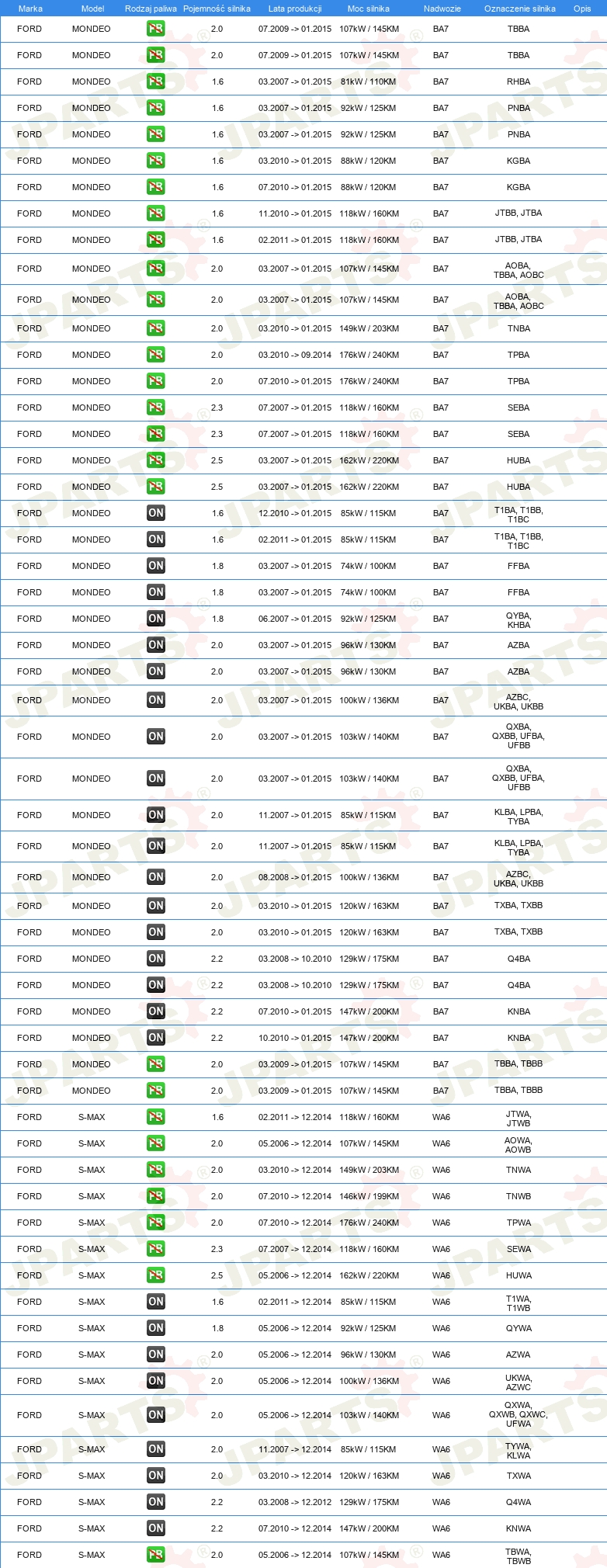607x1568 pixels.
Task: Click the 146kW / 199KM power cell
Action: point(369,1196)
